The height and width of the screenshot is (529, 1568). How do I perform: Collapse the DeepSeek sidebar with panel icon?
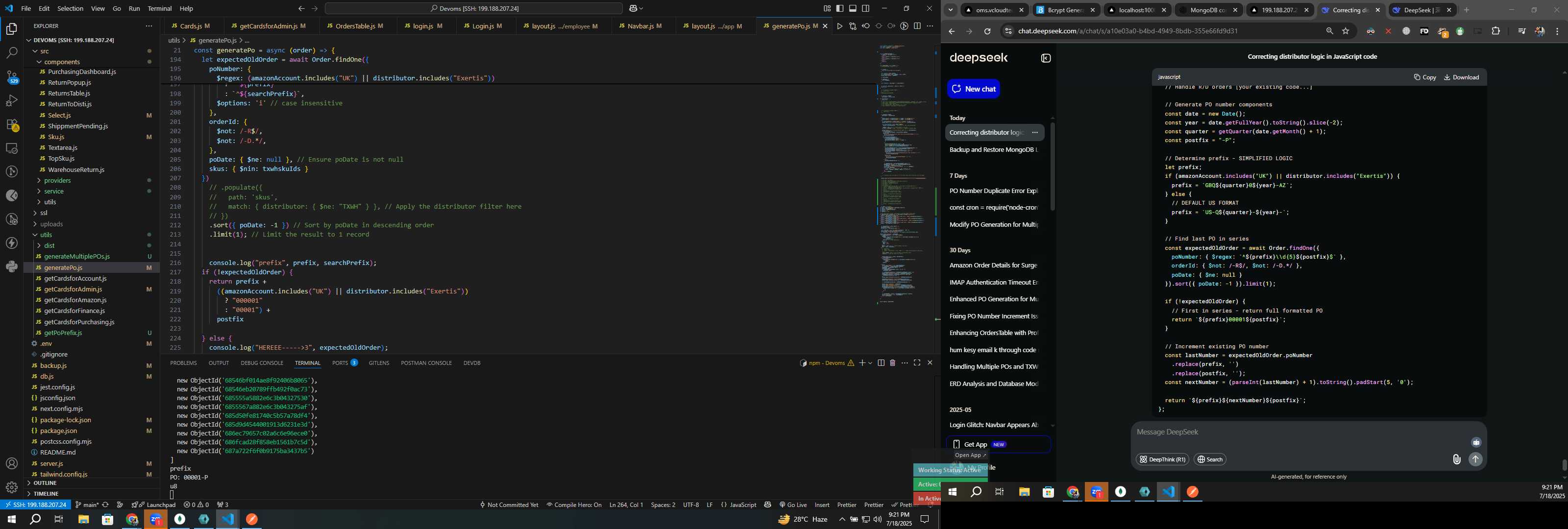click(x=1046, y=58)
